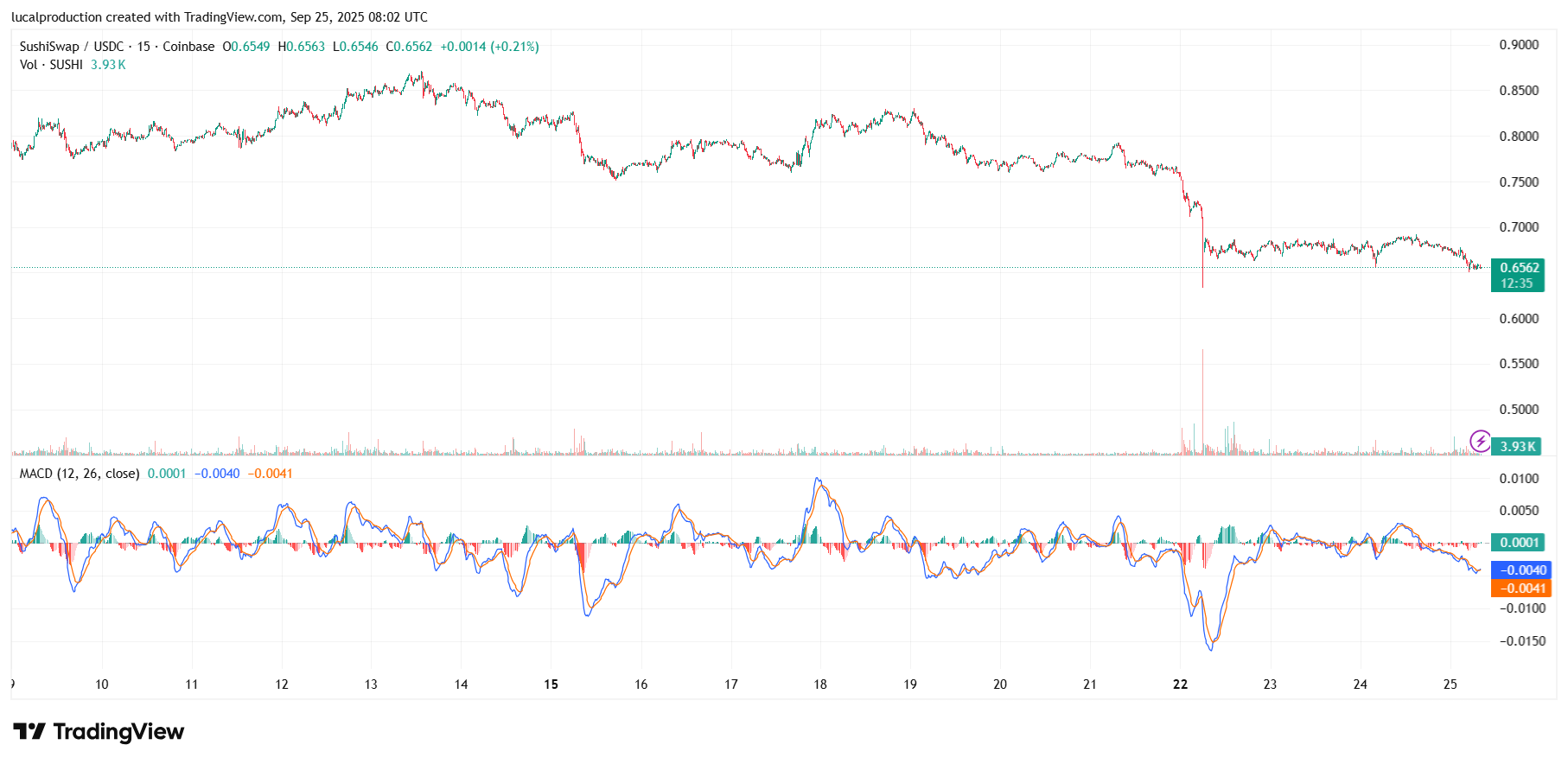Click date 12 on the time axis

point(282,684)
